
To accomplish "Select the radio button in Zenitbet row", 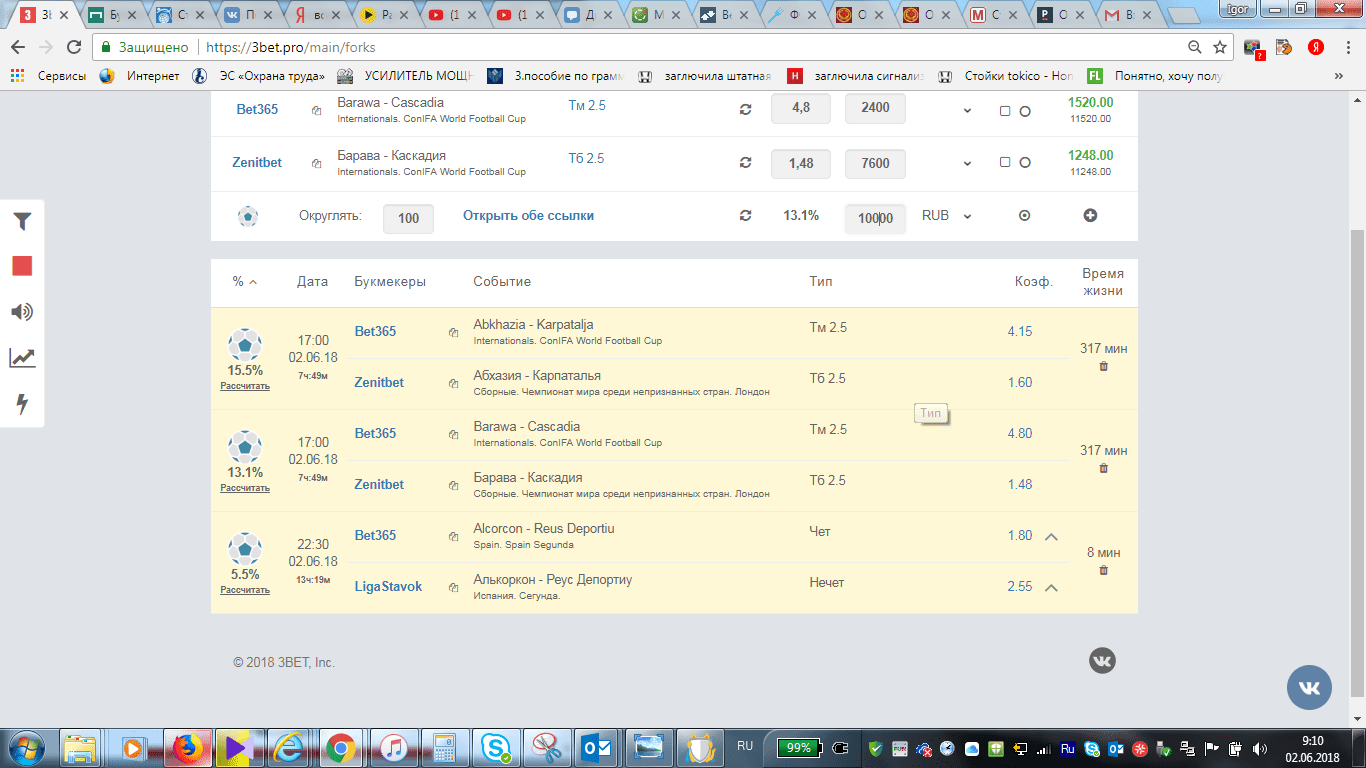I will [1025, 163].
